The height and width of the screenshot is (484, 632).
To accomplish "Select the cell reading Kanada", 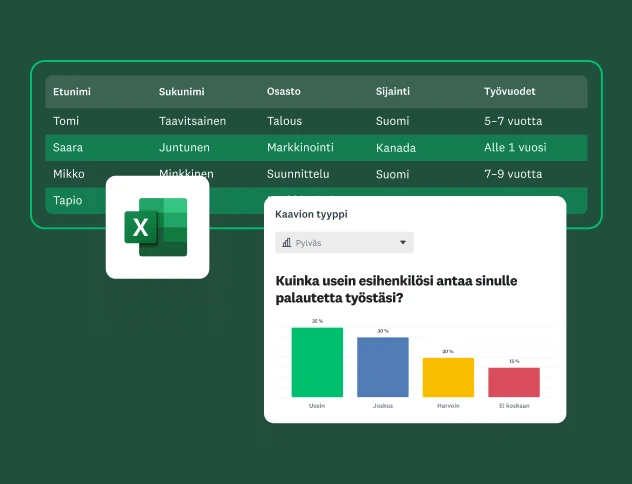I will 395,148.
